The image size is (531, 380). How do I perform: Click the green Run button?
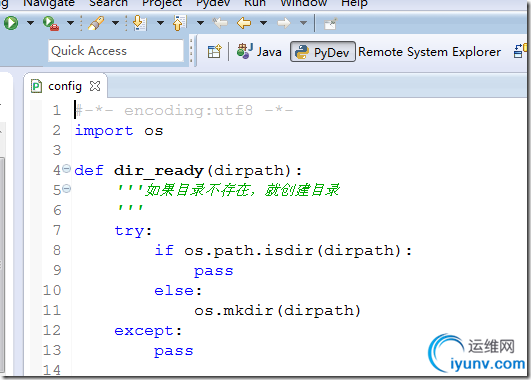(11, 23)
